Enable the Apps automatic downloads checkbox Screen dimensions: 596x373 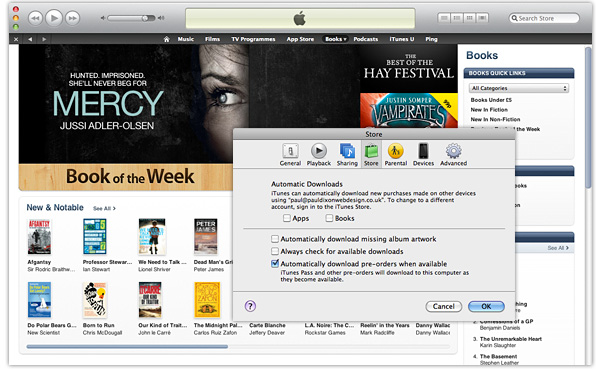[287, 218]
